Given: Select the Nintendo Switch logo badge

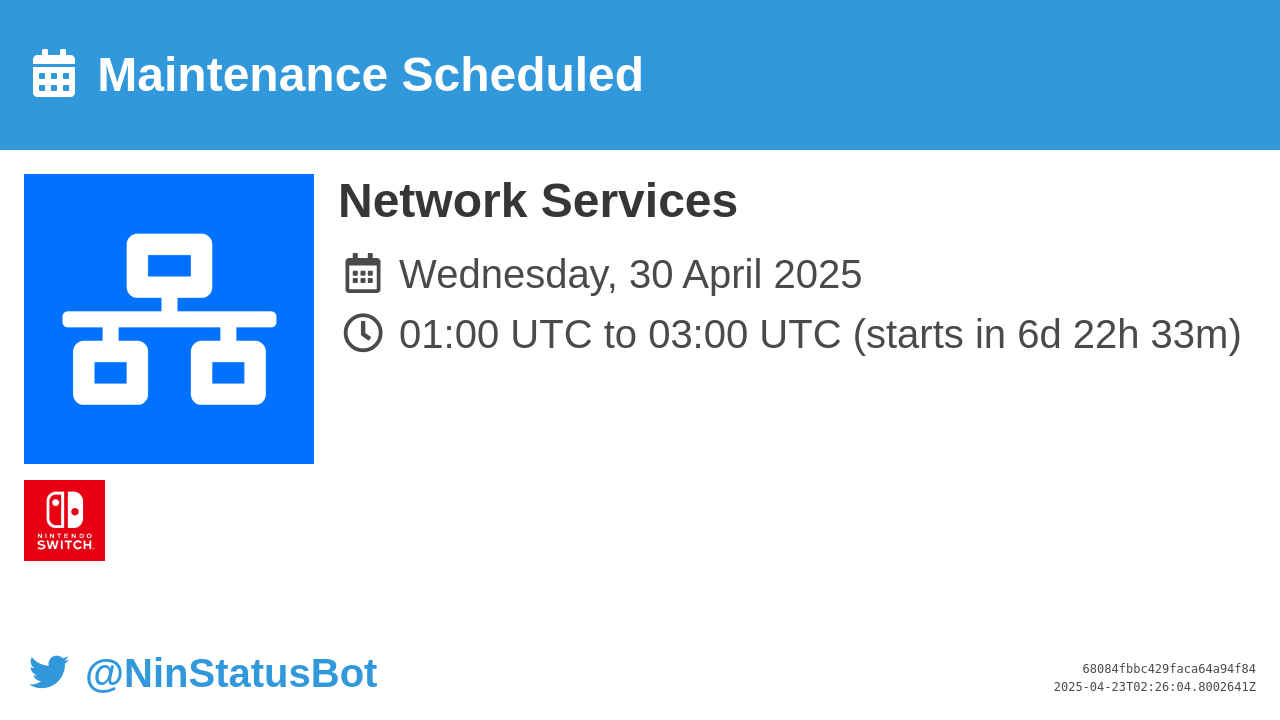Looking at the screenshot, I should coord(64,520).
